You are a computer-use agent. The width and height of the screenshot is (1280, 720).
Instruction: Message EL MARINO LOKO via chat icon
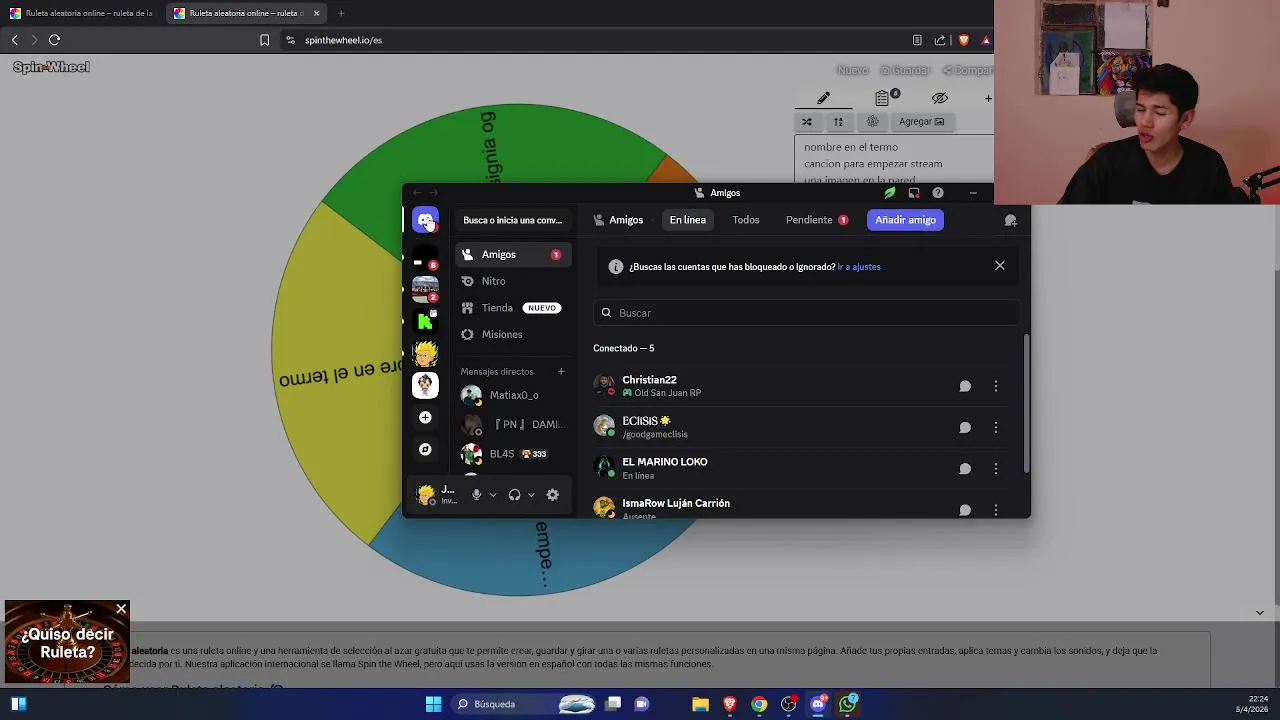click(x=965, y=468)
